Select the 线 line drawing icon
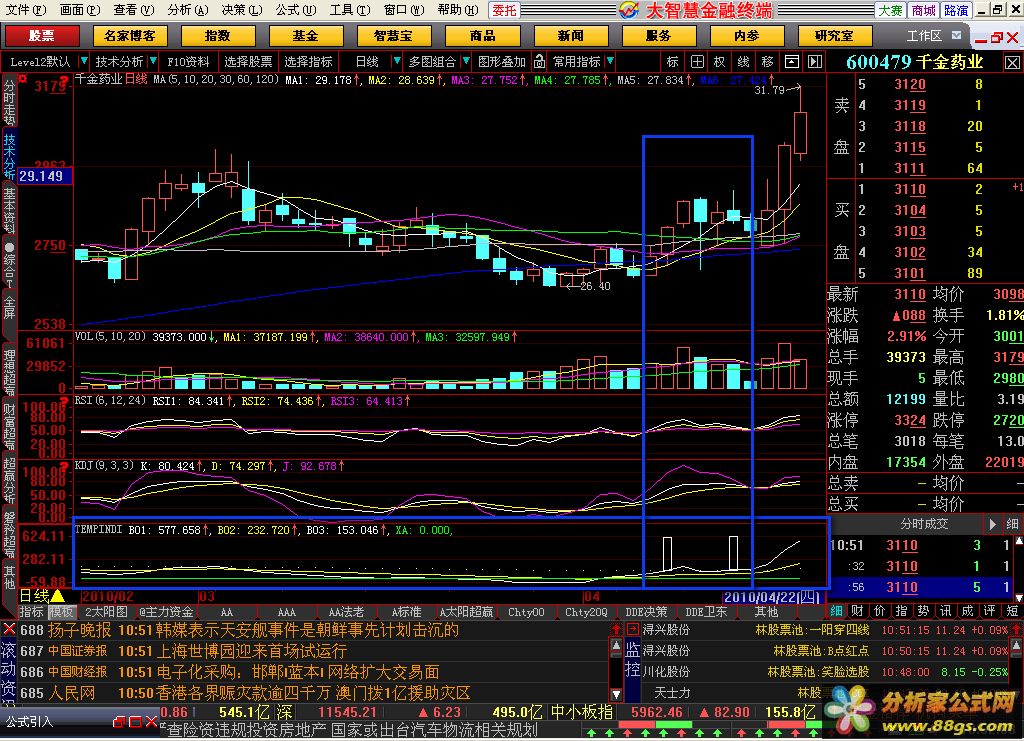 tap(743, 61)
